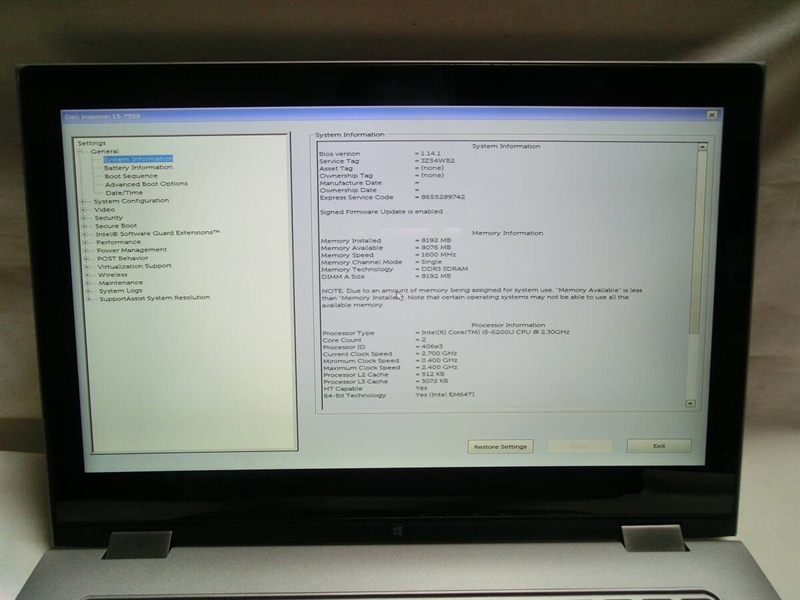The height and width of the screenshot is (600, 800).
Task: Expand the System Configuration node
Action: [x=84, y=201]
